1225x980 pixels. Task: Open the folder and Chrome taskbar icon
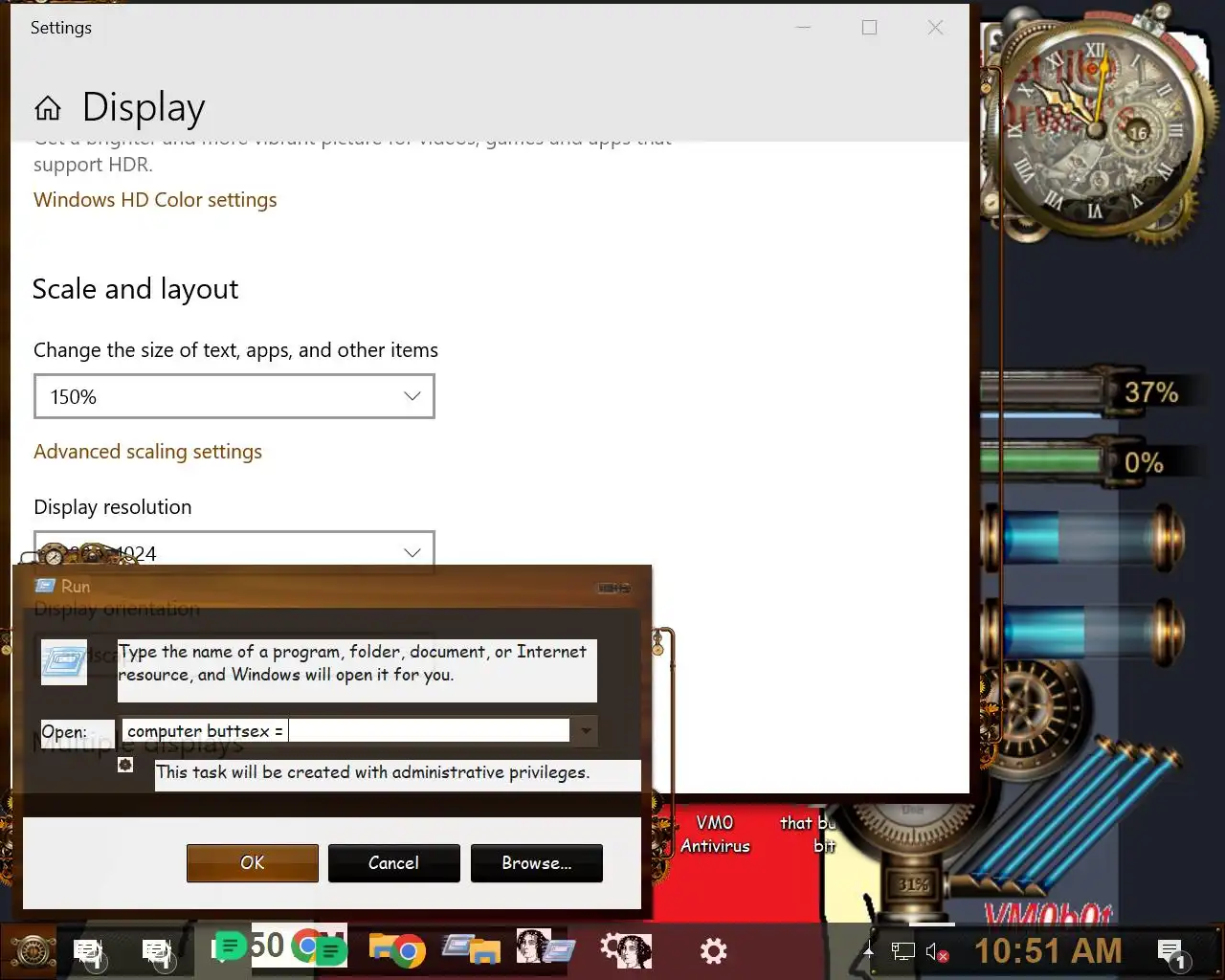point(396,950)
